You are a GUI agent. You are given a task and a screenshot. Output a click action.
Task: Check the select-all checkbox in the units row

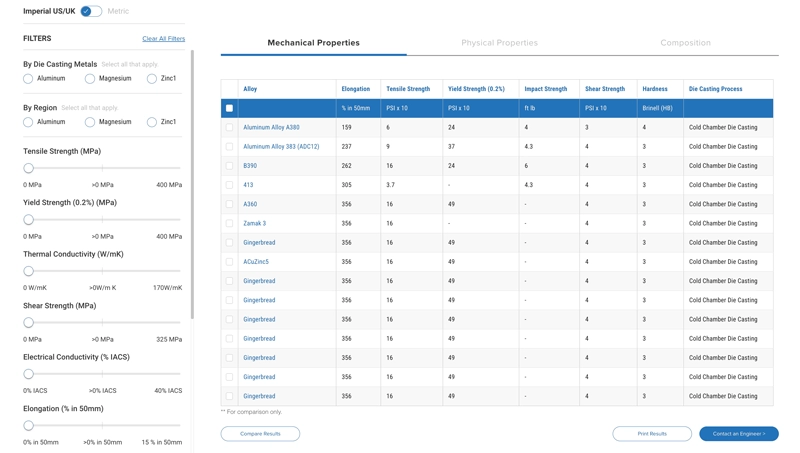click(229, 108)
